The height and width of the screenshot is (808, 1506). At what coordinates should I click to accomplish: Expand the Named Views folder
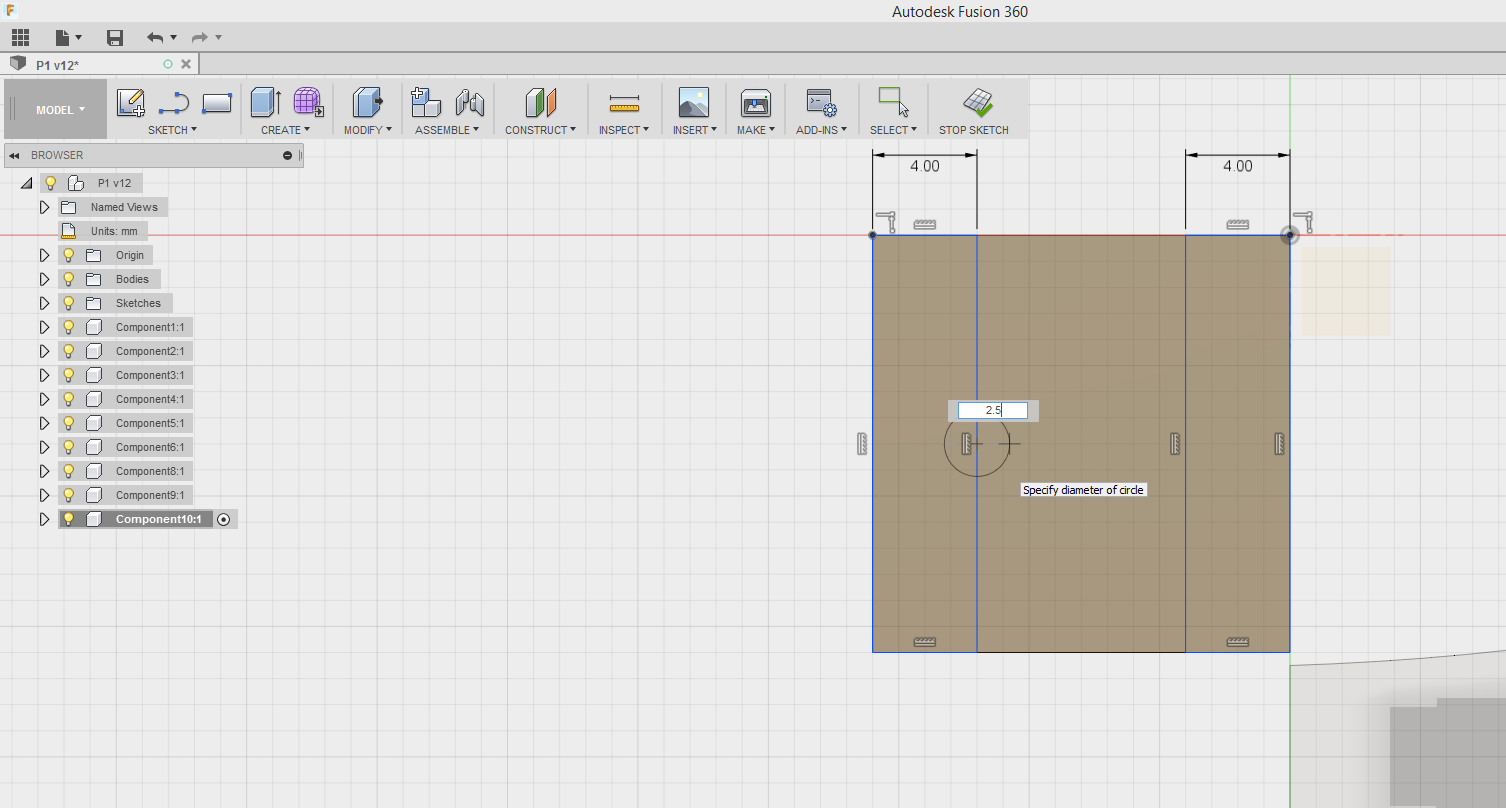(x=44, y=207)
